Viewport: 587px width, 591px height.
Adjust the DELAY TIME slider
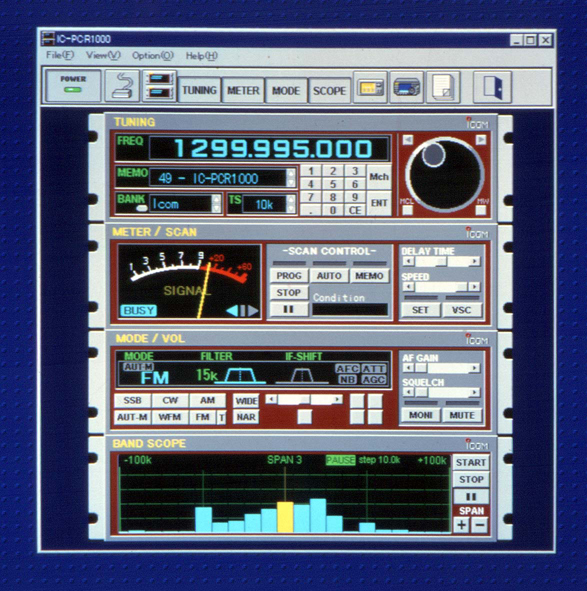pos(441,261)
